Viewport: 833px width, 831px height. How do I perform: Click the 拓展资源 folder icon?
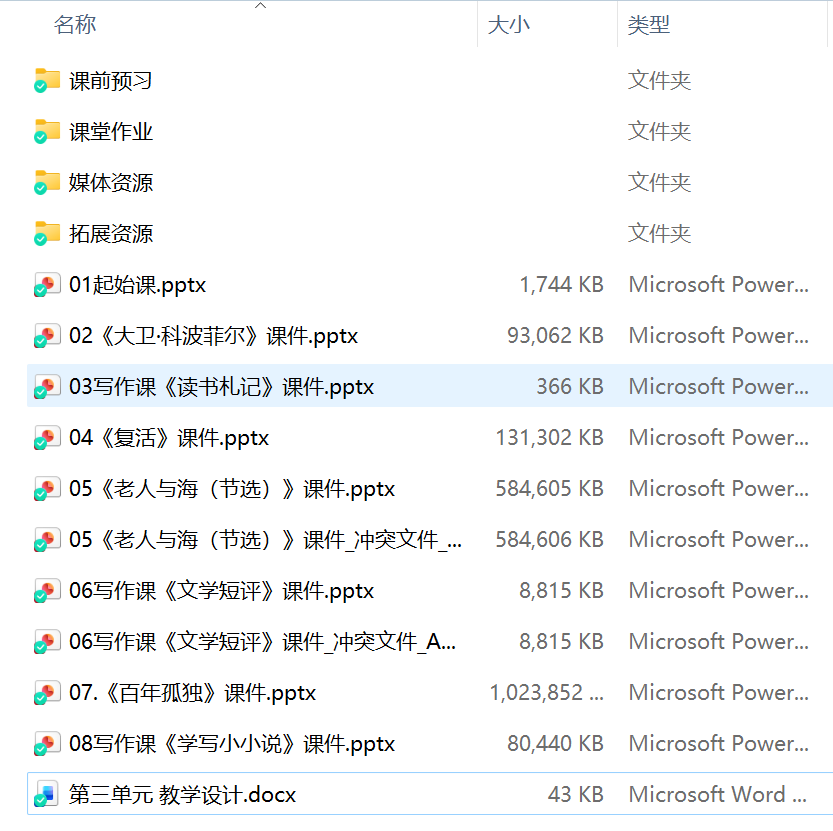coord(47,233)
